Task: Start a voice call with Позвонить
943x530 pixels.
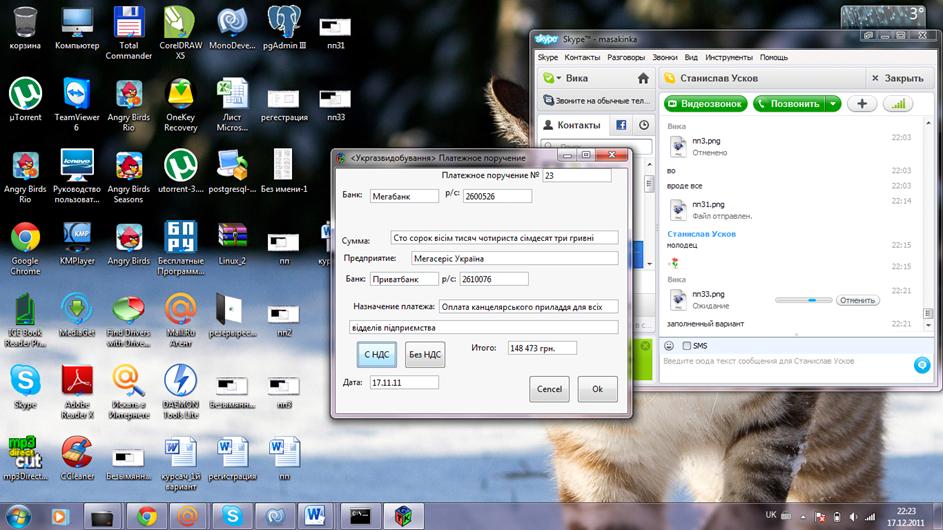Action: (x=789, y=103)
